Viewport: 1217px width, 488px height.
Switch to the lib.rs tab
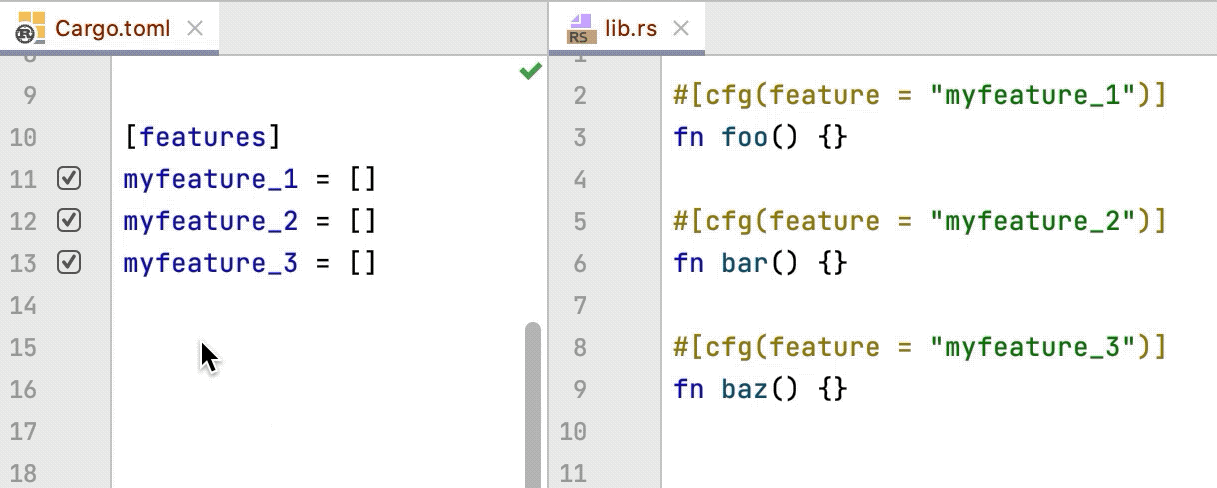(631, 28)
